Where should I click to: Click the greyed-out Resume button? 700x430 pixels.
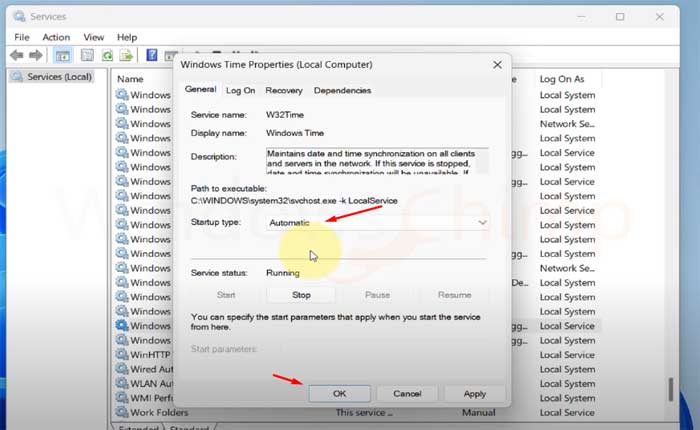[x=454, y=295]
